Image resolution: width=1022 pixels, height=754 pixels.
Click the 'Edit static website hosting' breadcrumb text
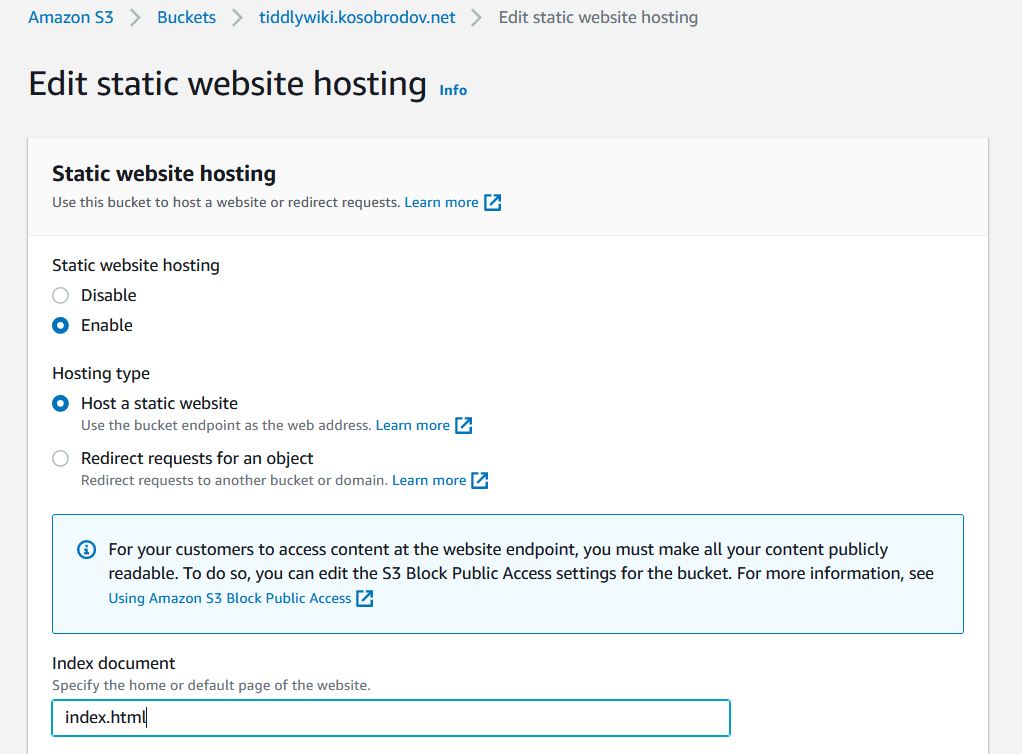[x=598, y=18]
